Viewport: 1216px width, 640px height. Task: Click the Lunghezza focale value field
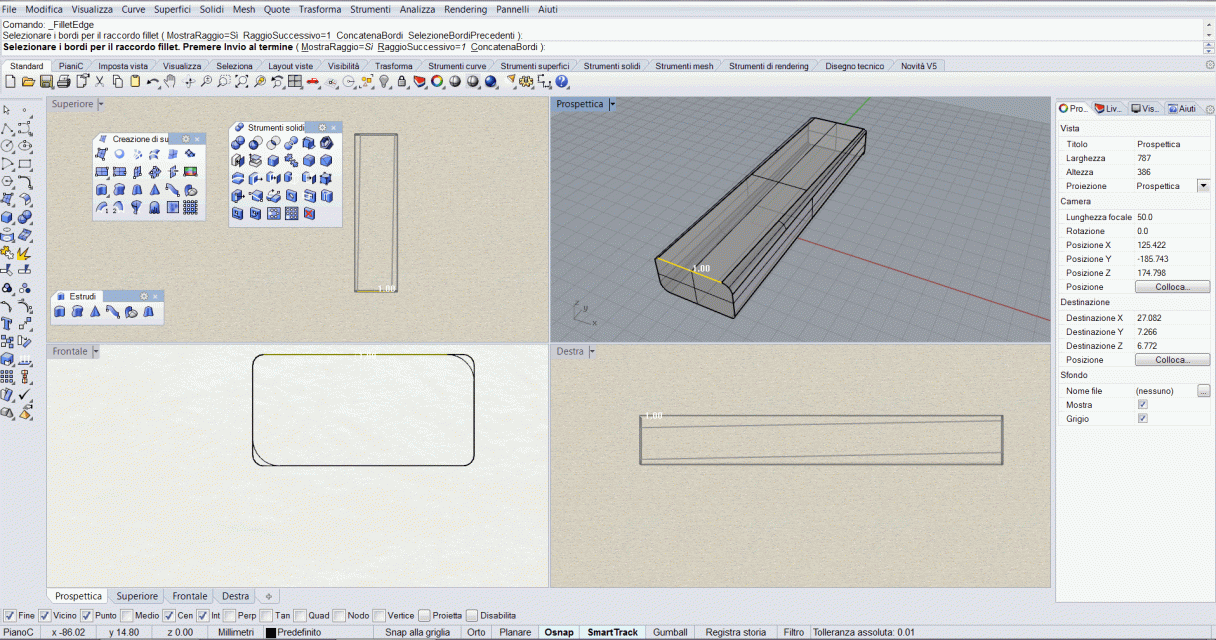tap(1172, 217)
